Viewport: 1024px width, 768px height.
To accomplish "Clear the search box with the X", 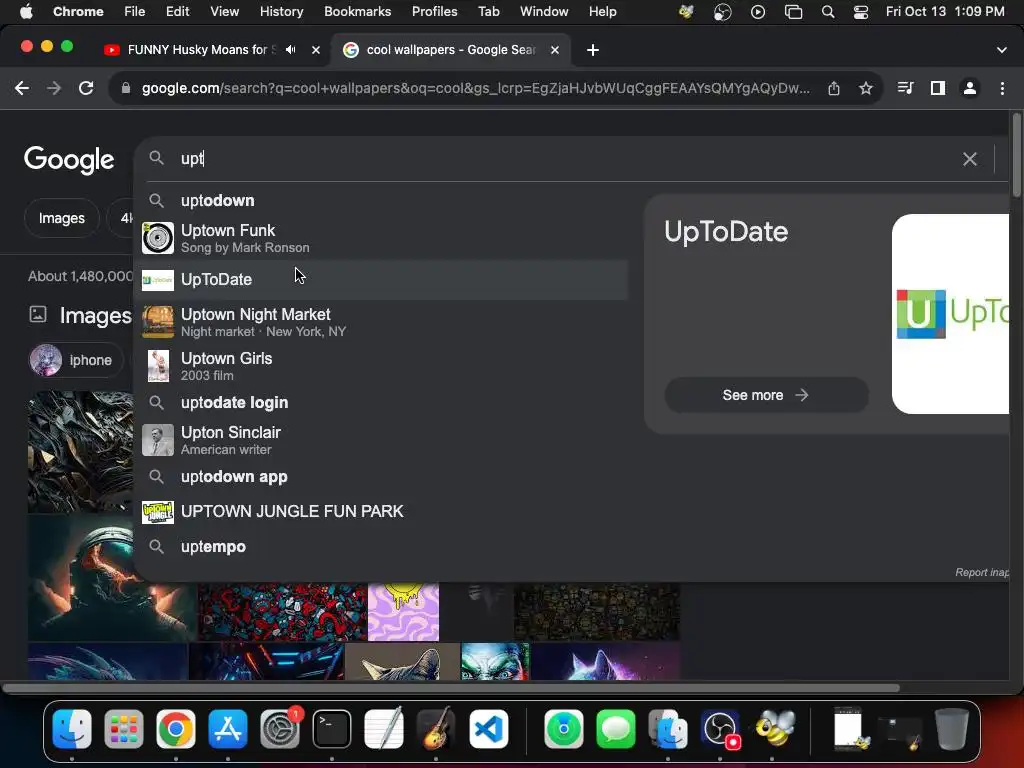I will pyautogui.click(x=969, y=159).
